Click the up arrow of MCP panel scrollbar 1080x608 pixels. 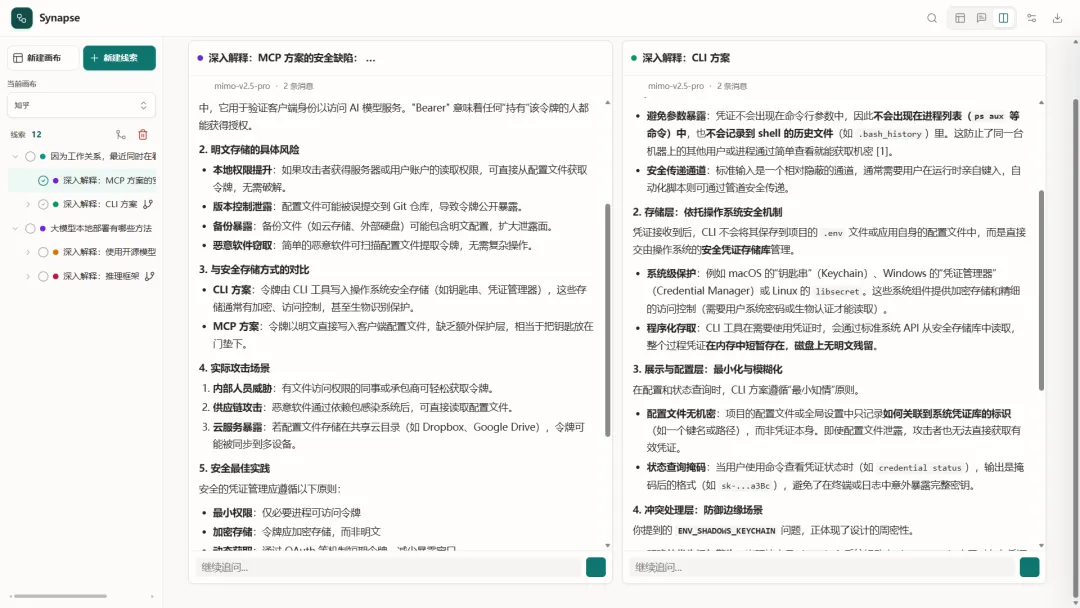click(608, 103)
